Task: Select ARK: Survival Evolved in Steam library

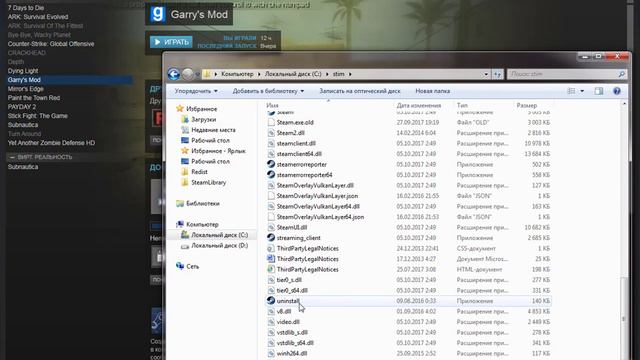Action: (38, 17)
